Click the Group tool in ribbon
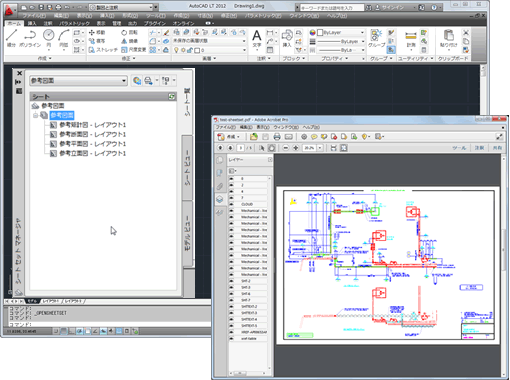The height and width of the screenshot is (380, 510). pos(376,38)
